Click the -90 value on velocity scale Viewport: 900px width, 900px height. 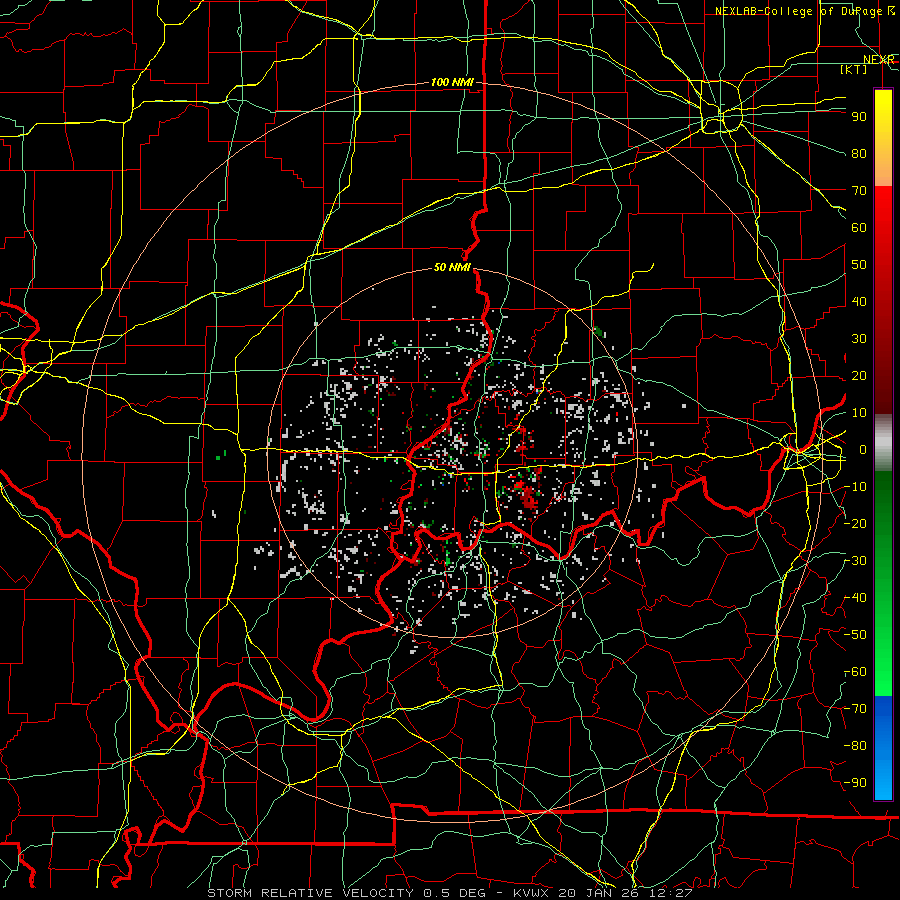tap(856, 783)
